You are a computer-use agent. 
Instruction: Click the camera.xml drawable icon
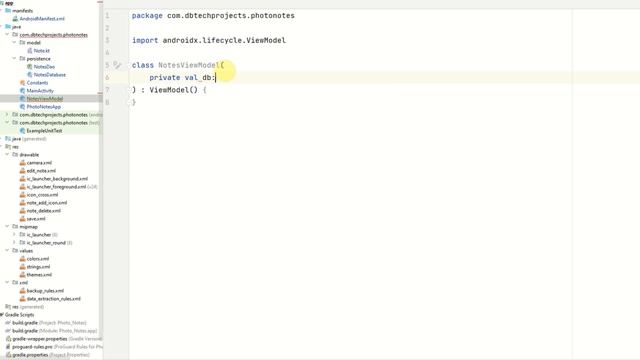point(22,163)
